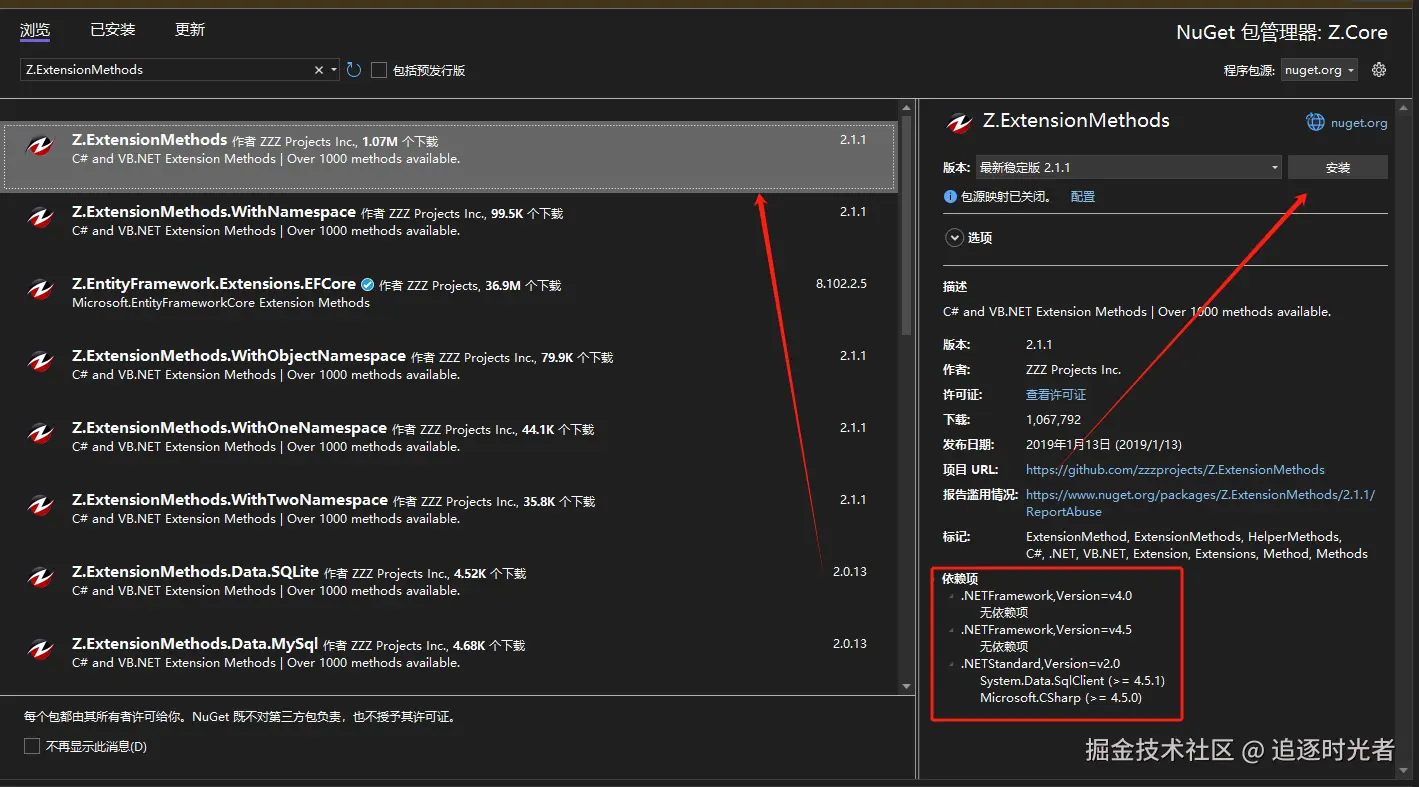This screenshot has height=787, width=1419.
Task: Check 不再显示此消息(D) checkbox
Action: click(x=32, y=746)
